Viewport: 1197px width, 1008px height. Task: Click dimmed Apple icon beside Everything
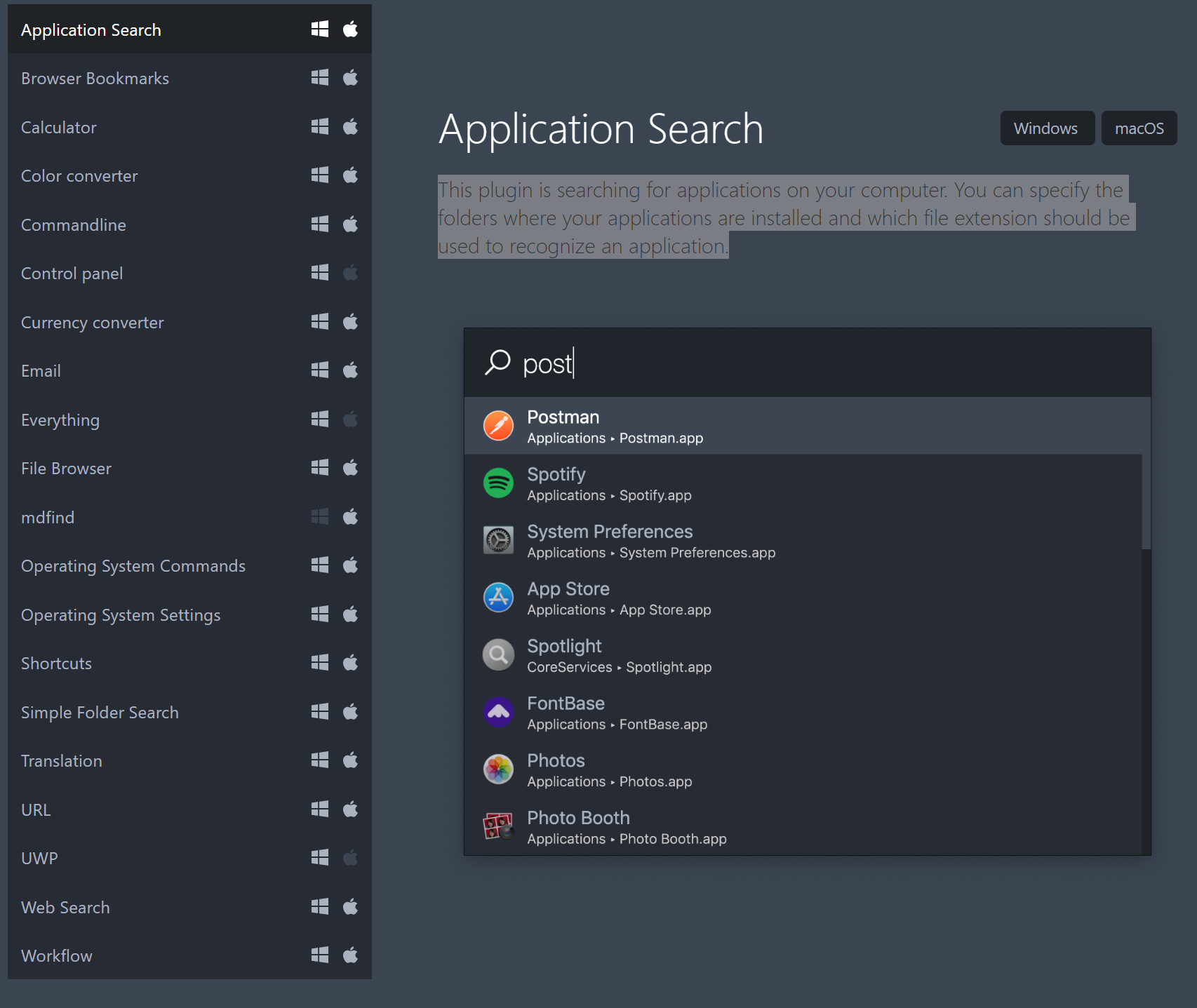point(350,419)
